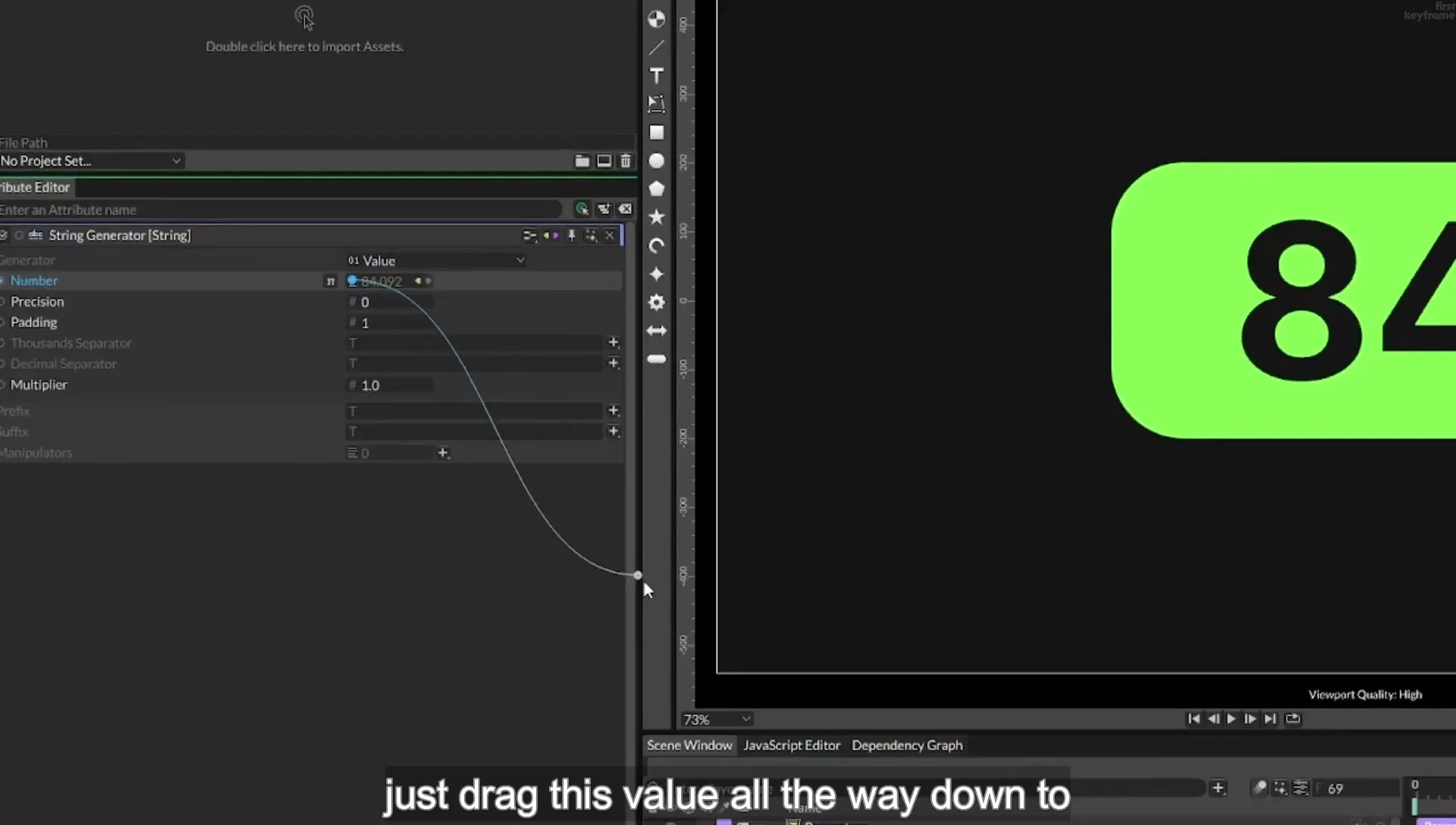Add a Manipulators entry with plus button

(443, 453)
